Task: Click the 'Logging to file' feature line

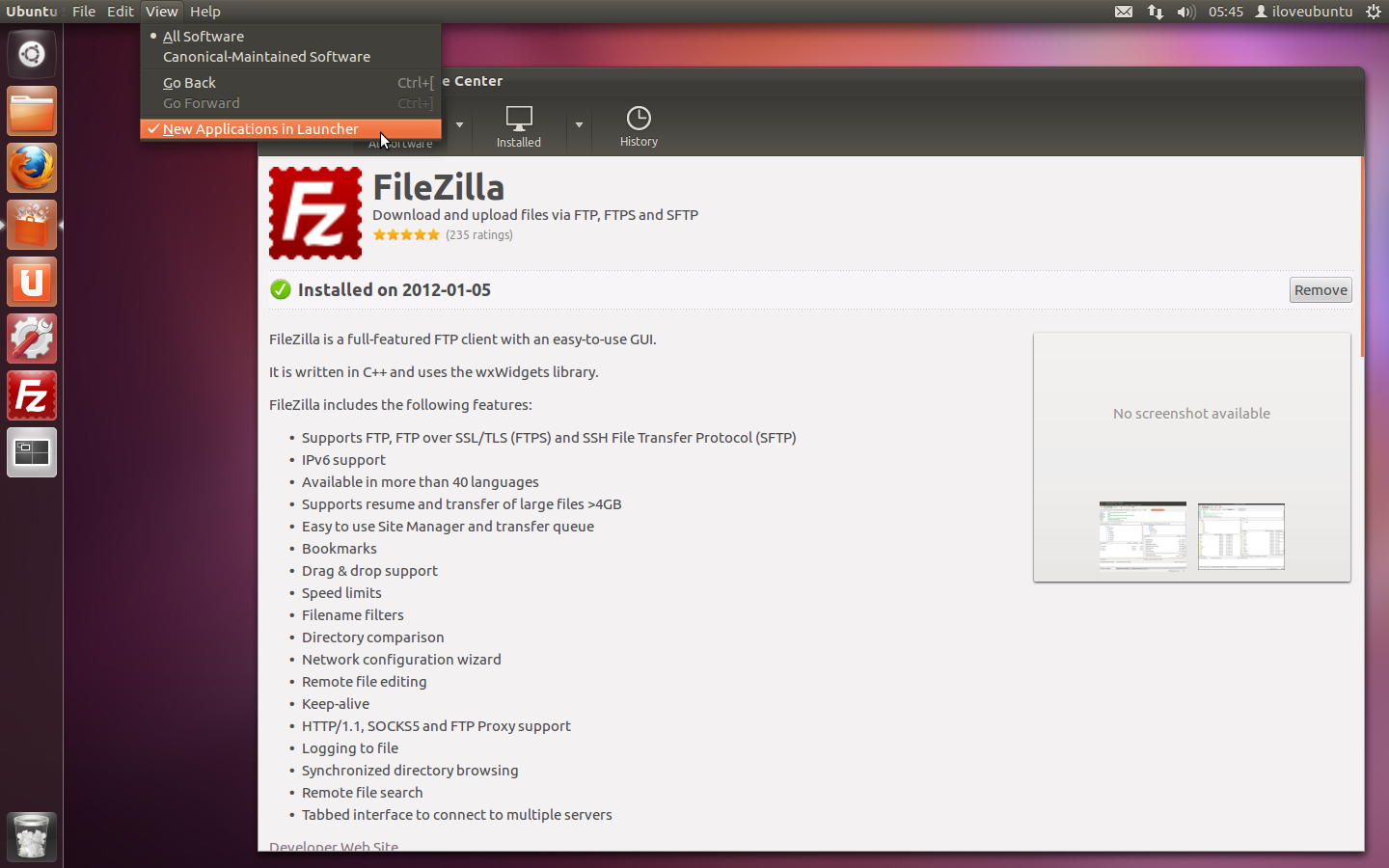Action: pos(350,748)
